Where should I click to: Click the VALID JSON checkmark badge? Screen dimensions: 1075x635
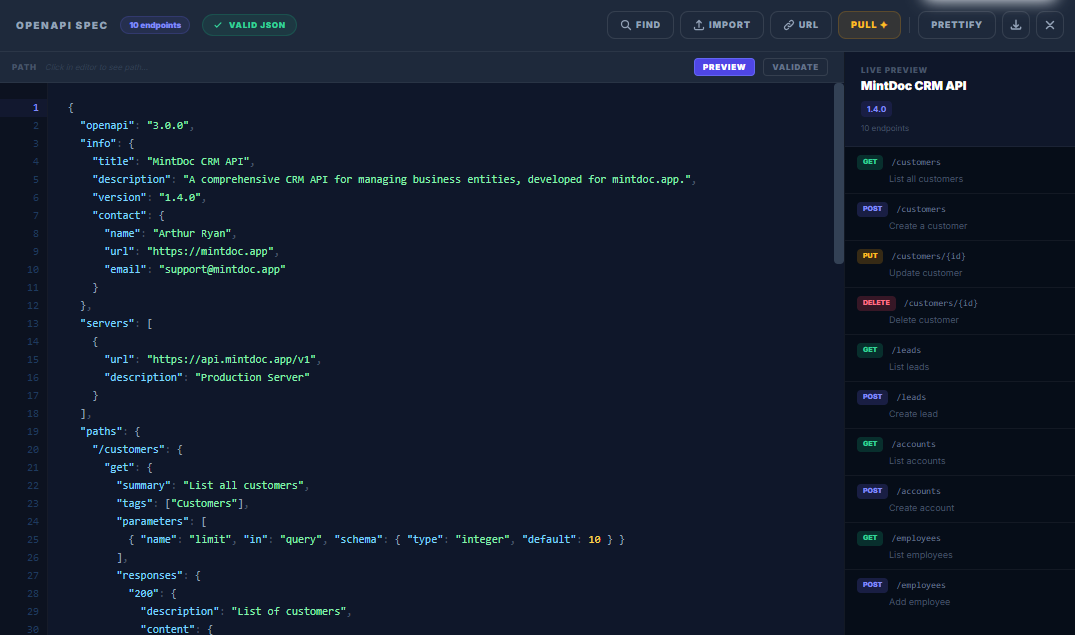click(248, 24)
